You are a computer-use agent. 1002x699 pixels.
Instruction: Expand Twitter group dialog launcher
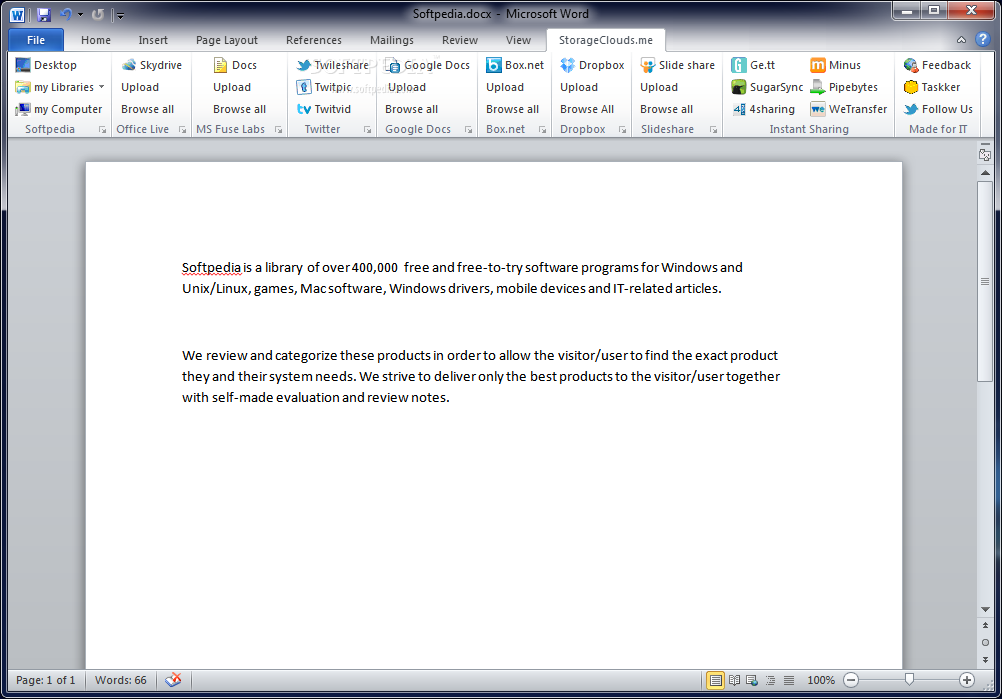(x=367, y=130)
